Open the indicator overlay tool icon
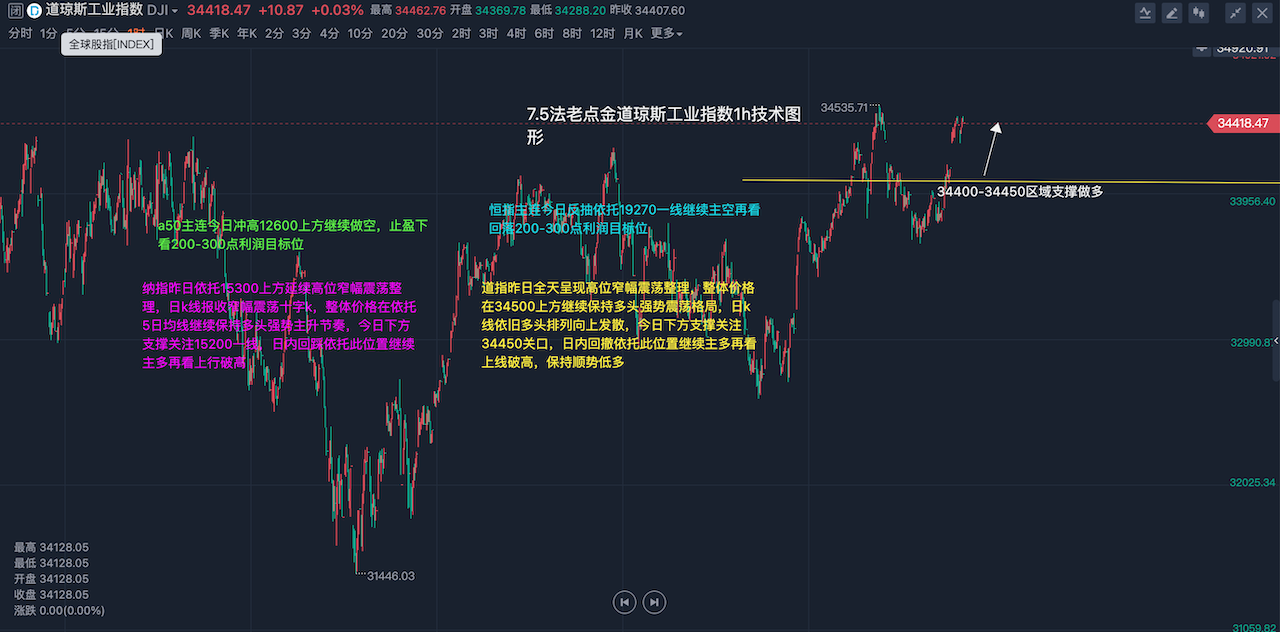This screenshot has height=632, width=1280. click(1146, 12)
